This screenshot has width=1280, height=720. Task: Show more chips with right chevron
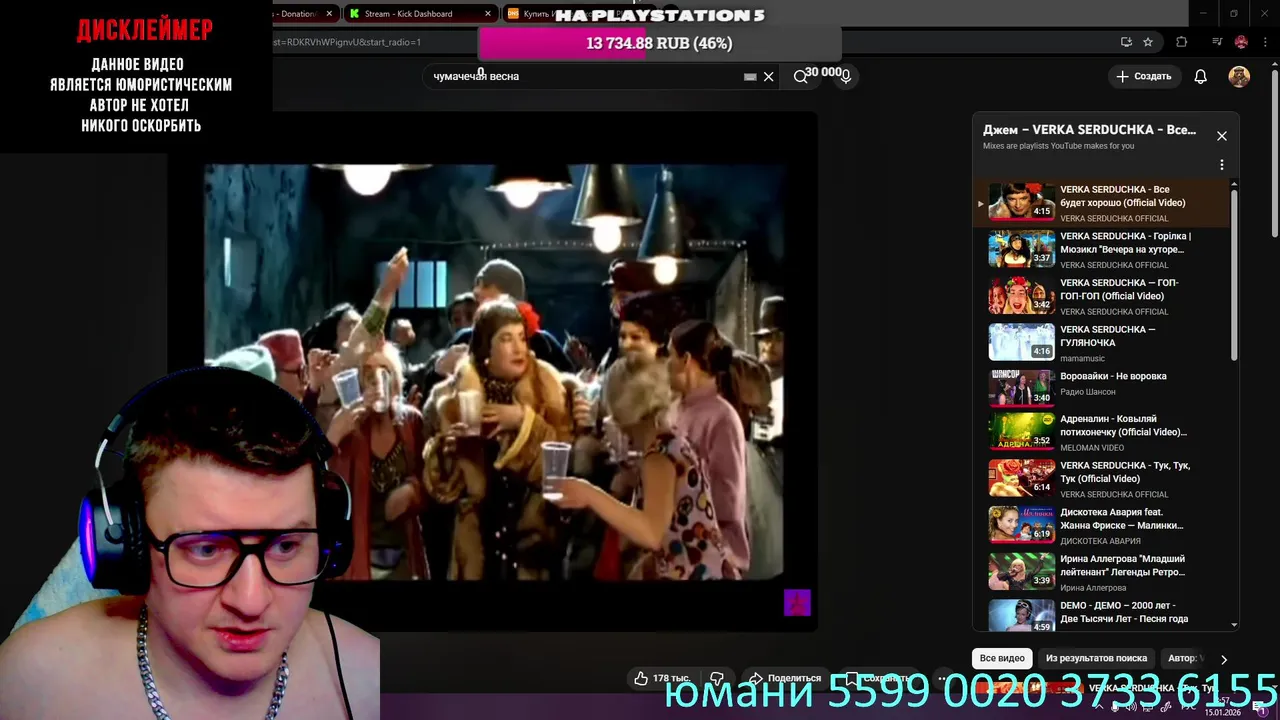click(x=1223, y=659)
